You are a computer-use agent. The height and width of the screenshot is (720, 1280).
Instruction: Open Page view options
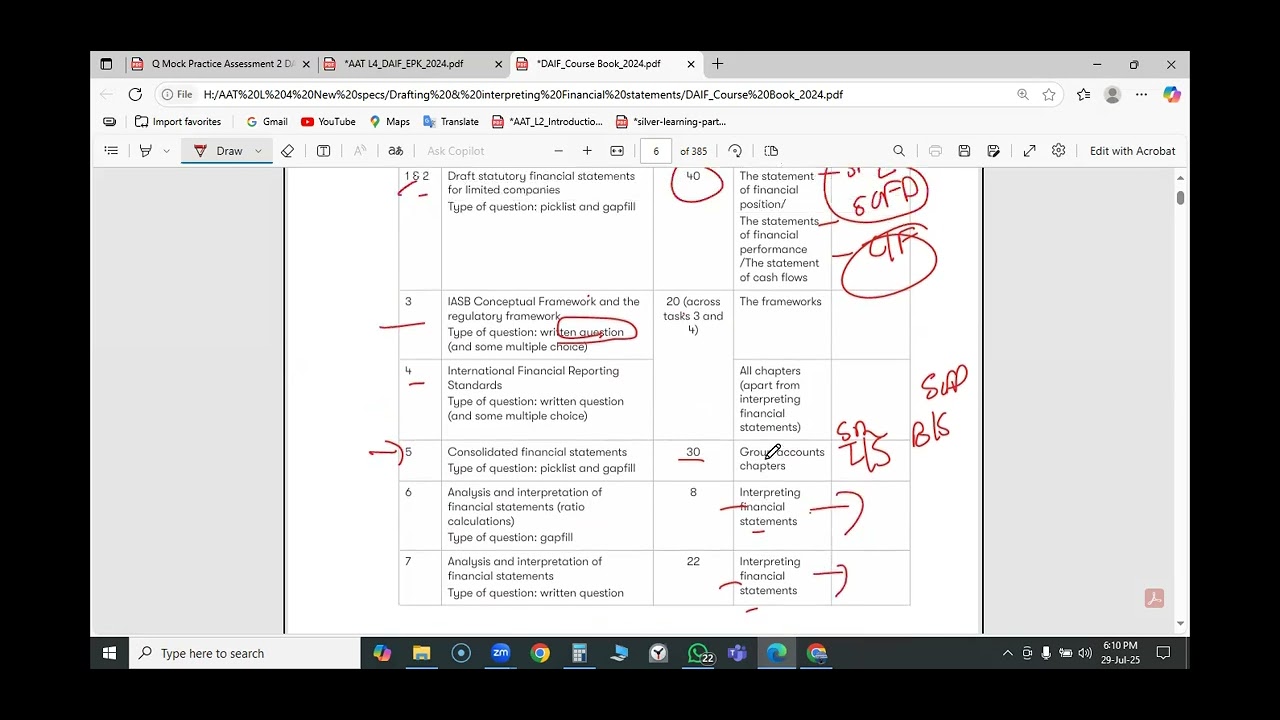coord(771,151)
